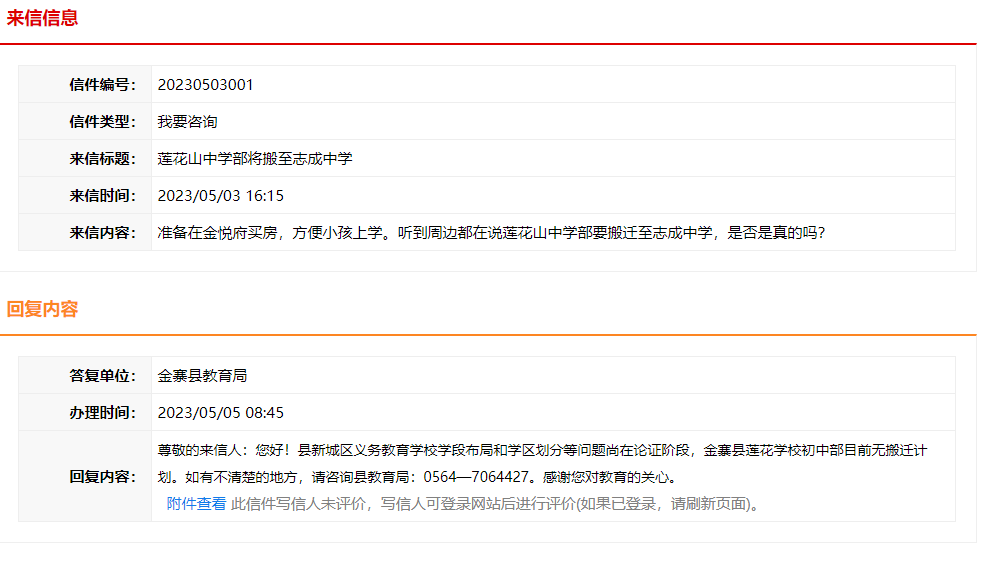Click the 回复内容 row label in the reply table
Image resolution: width=983 pixels, height=571 pixels.
[x=103, y=476]
